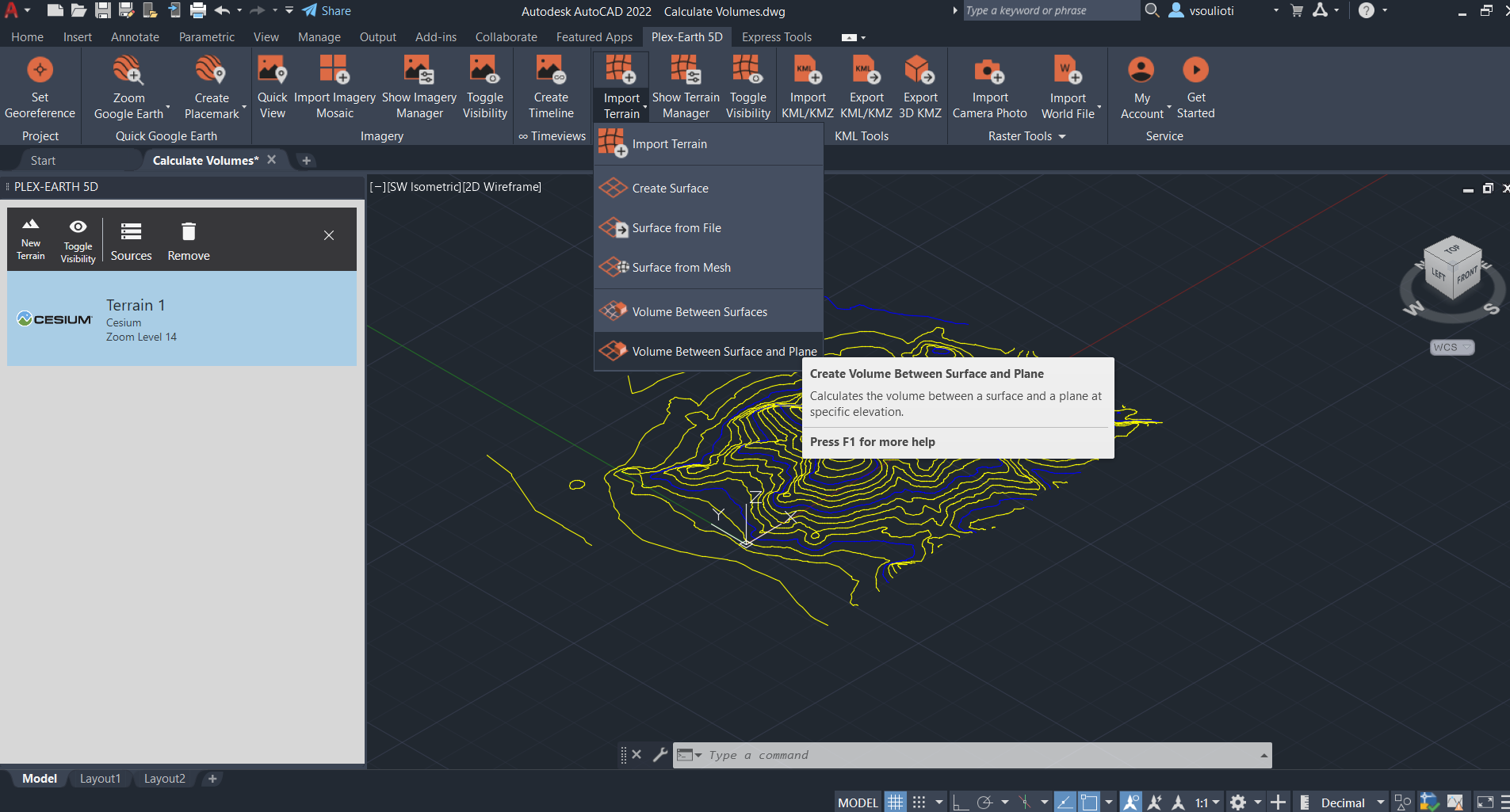1510x812 pixels.
Task: Click the 2D Wireframe visual style control
Action: point(502,187)
